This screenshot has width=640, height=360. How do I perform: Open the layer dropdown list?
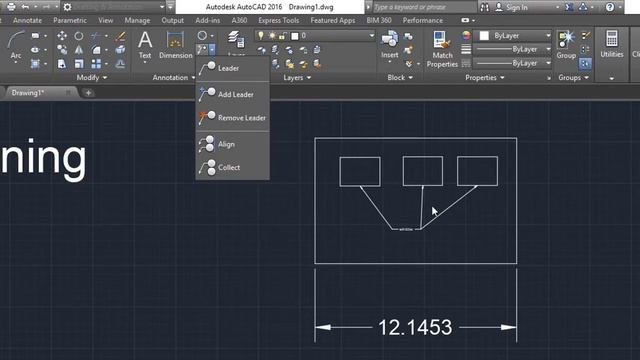click(371, 36)
